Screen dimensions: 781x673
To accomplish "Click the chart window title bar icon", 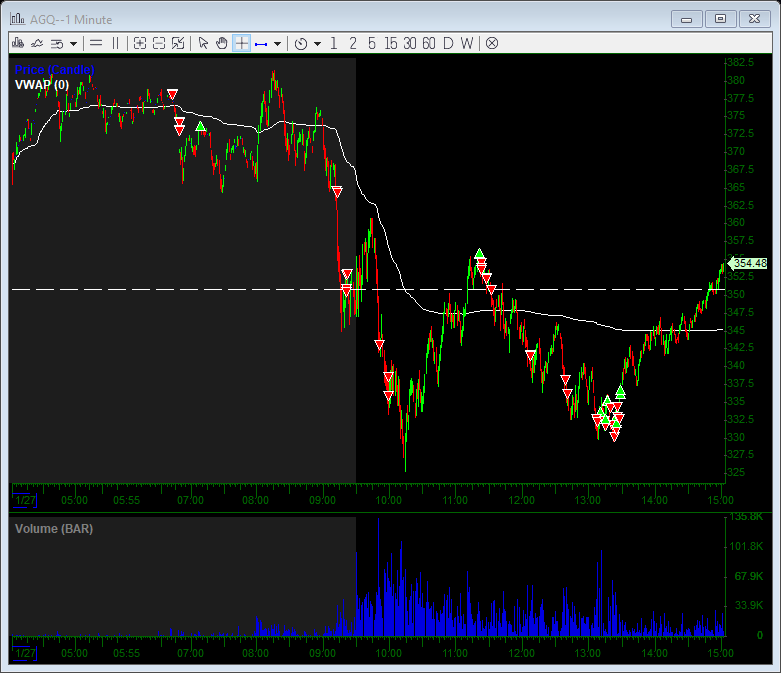I will 17,19.
